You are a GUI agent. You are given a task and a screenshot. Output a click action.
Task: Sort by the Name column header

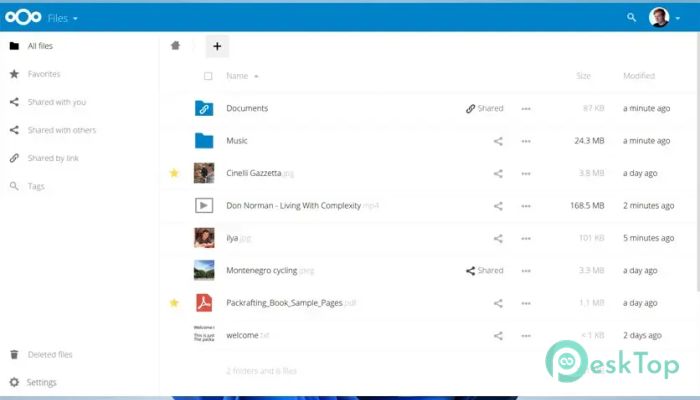[x=242, y=76]
